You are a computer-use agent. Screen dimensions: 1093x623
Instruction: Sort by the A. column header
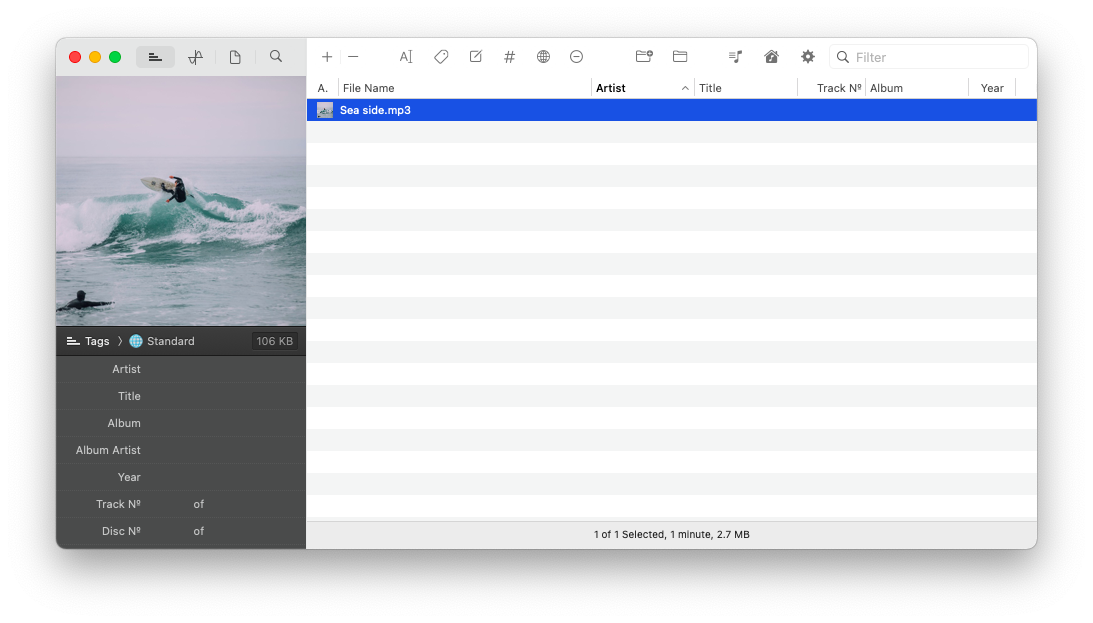tap(323, 88)
